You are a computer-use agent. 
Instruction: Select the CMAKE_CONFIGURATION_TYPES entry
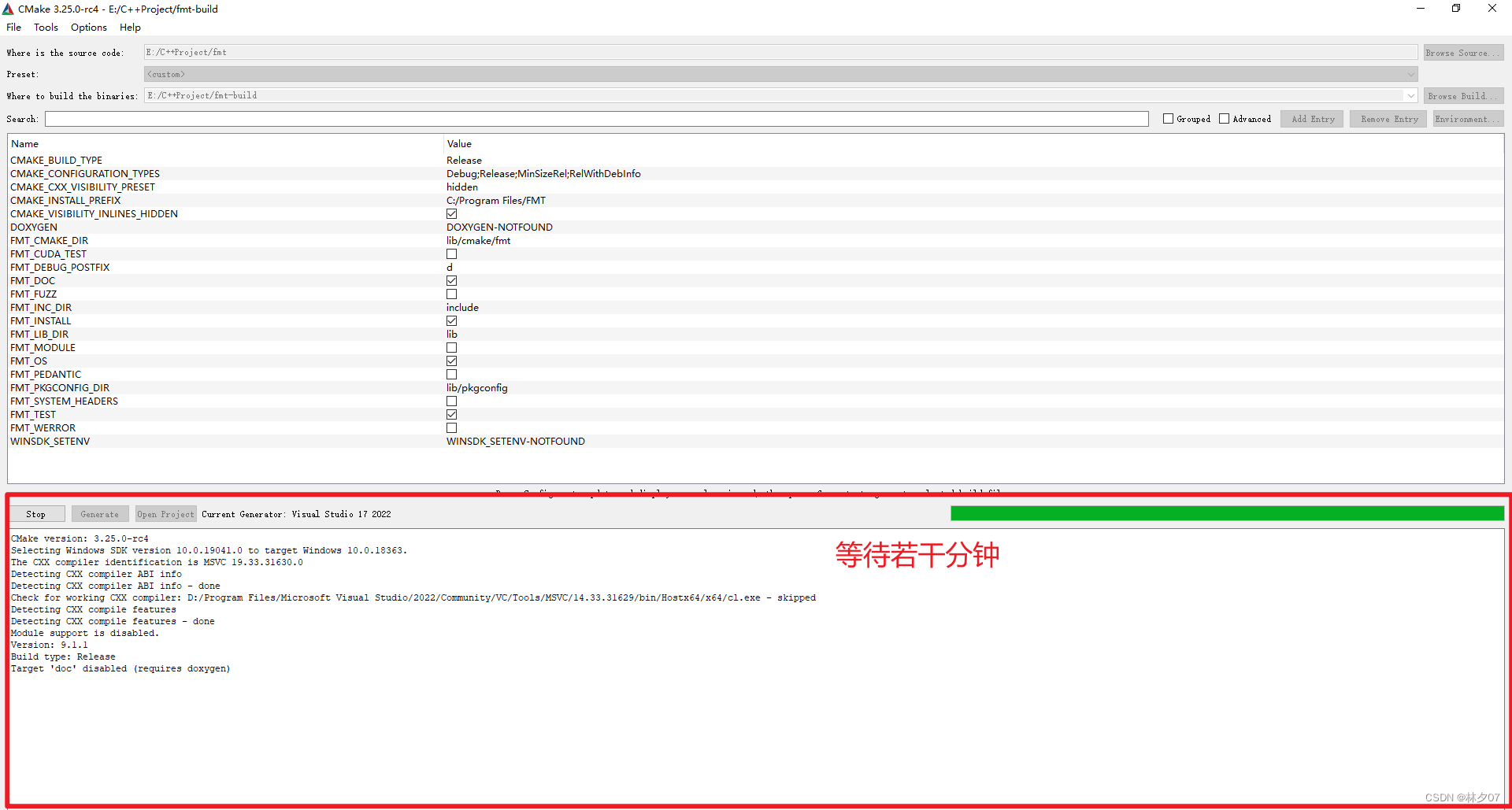pyautogui.click(x=85, y=174)
